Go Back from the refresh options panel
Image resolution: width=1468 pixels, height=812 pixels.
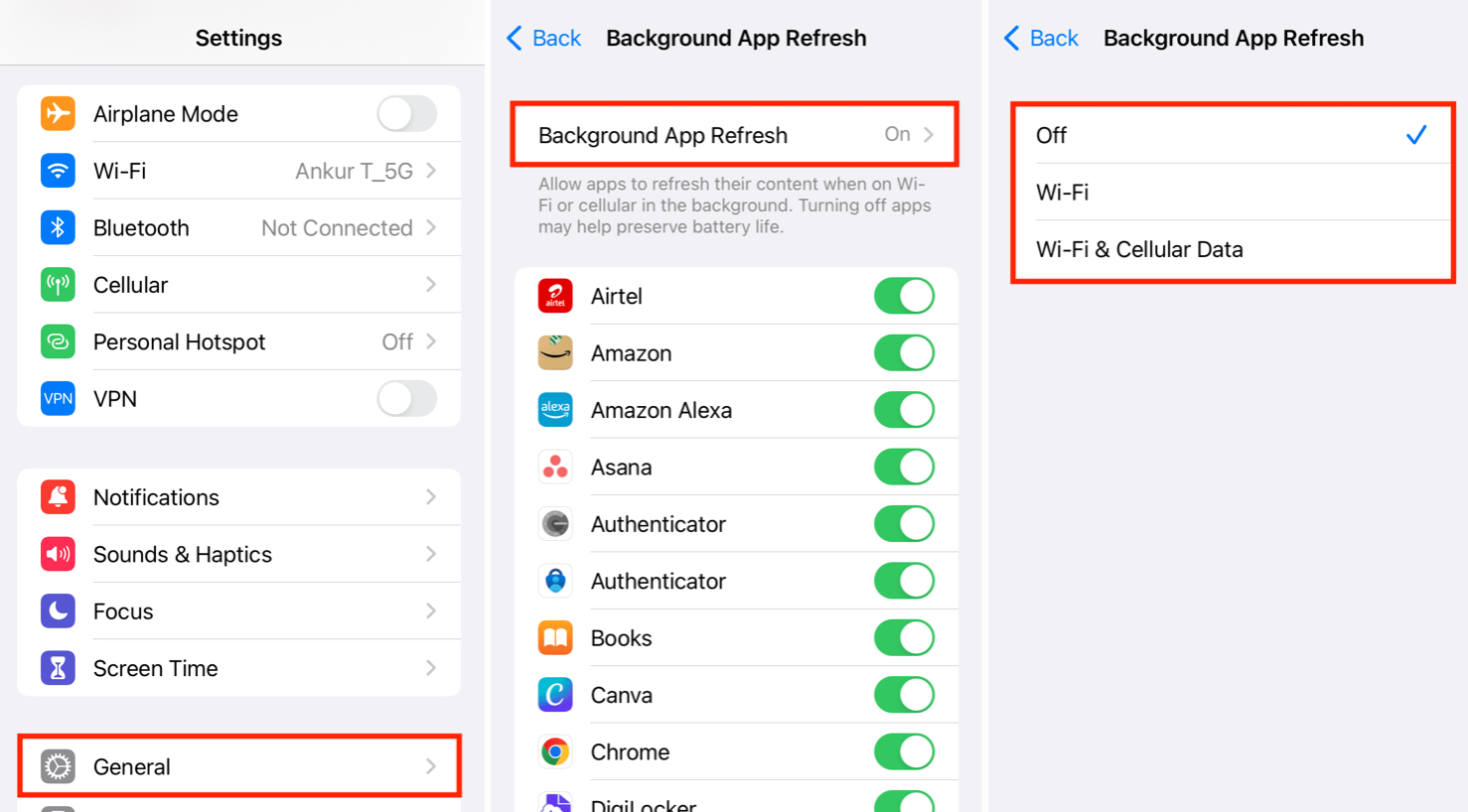click(x=1041, y=38)
